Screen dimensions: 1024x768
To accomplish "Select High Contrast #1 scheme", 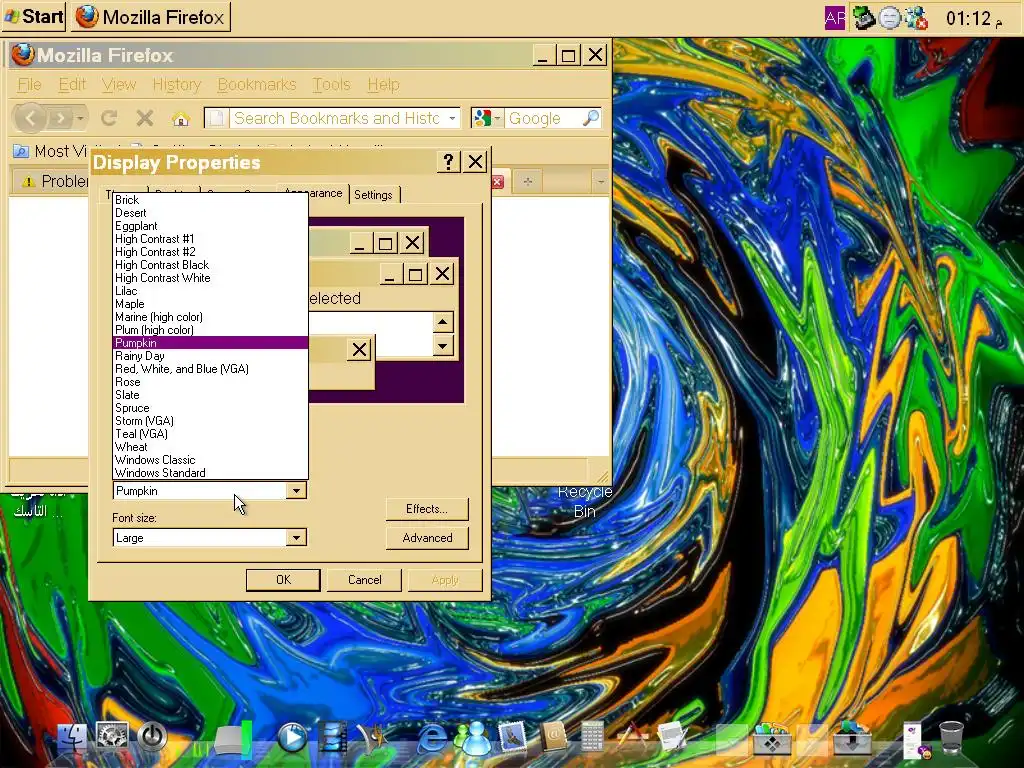I will tap(210, 239).
